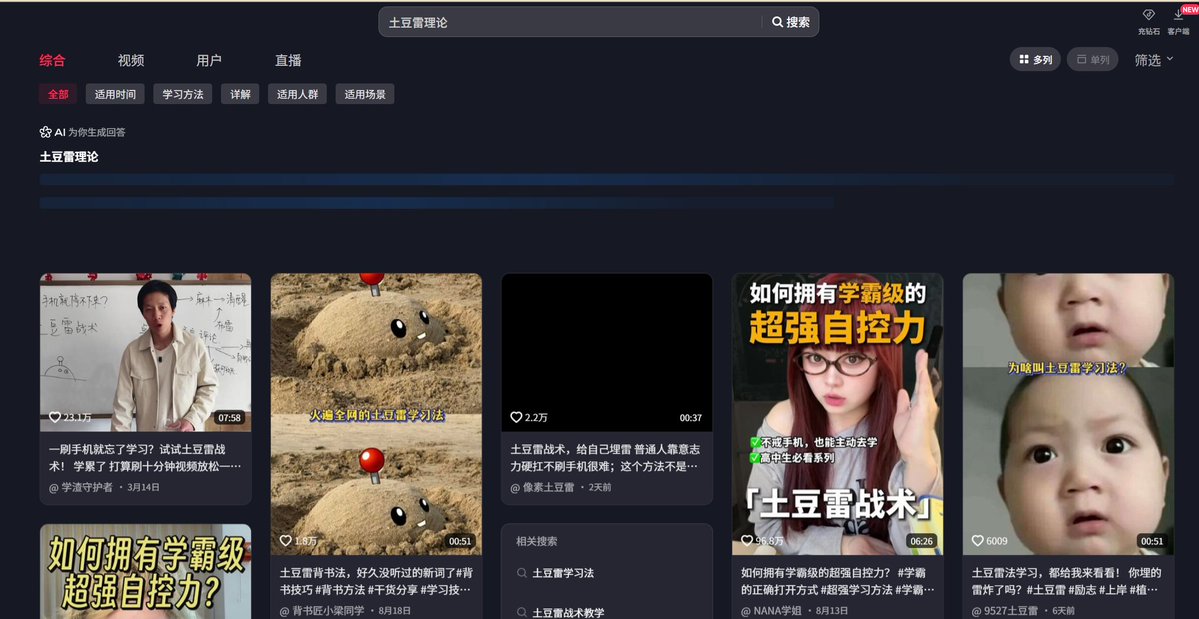Open the 直播 tab

click(x=288, y=60)
